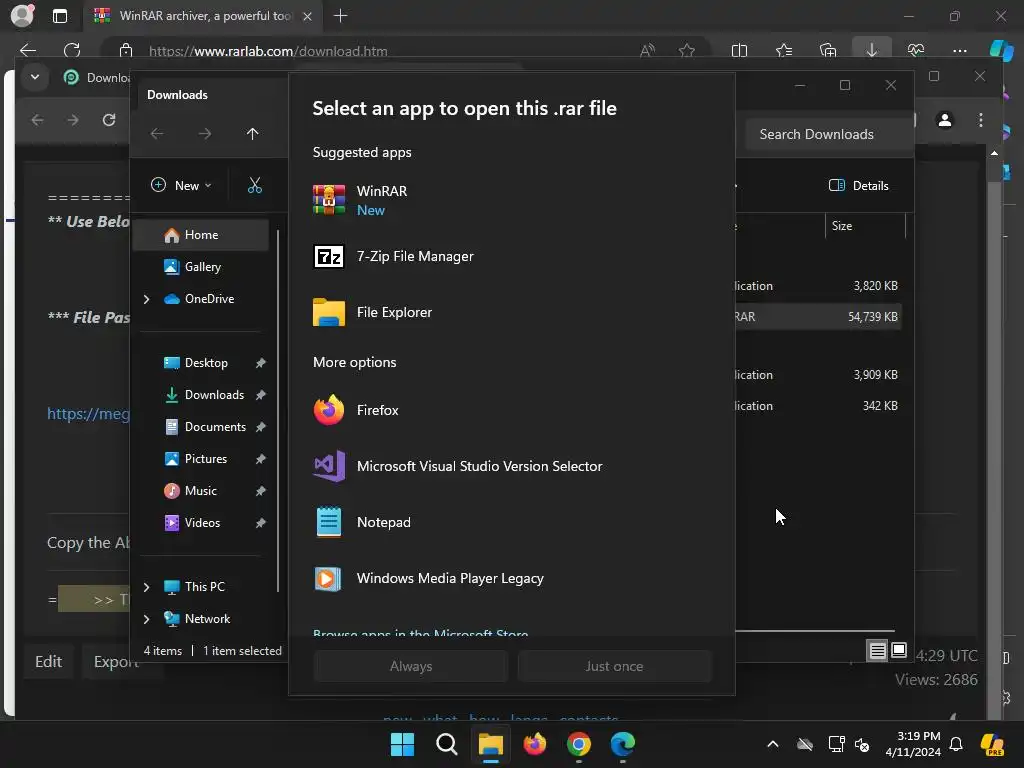The height and width of the screenshot is (768, 1024).
Task: Switch Explorer to large thumbnails view
Action: point(899,650)
